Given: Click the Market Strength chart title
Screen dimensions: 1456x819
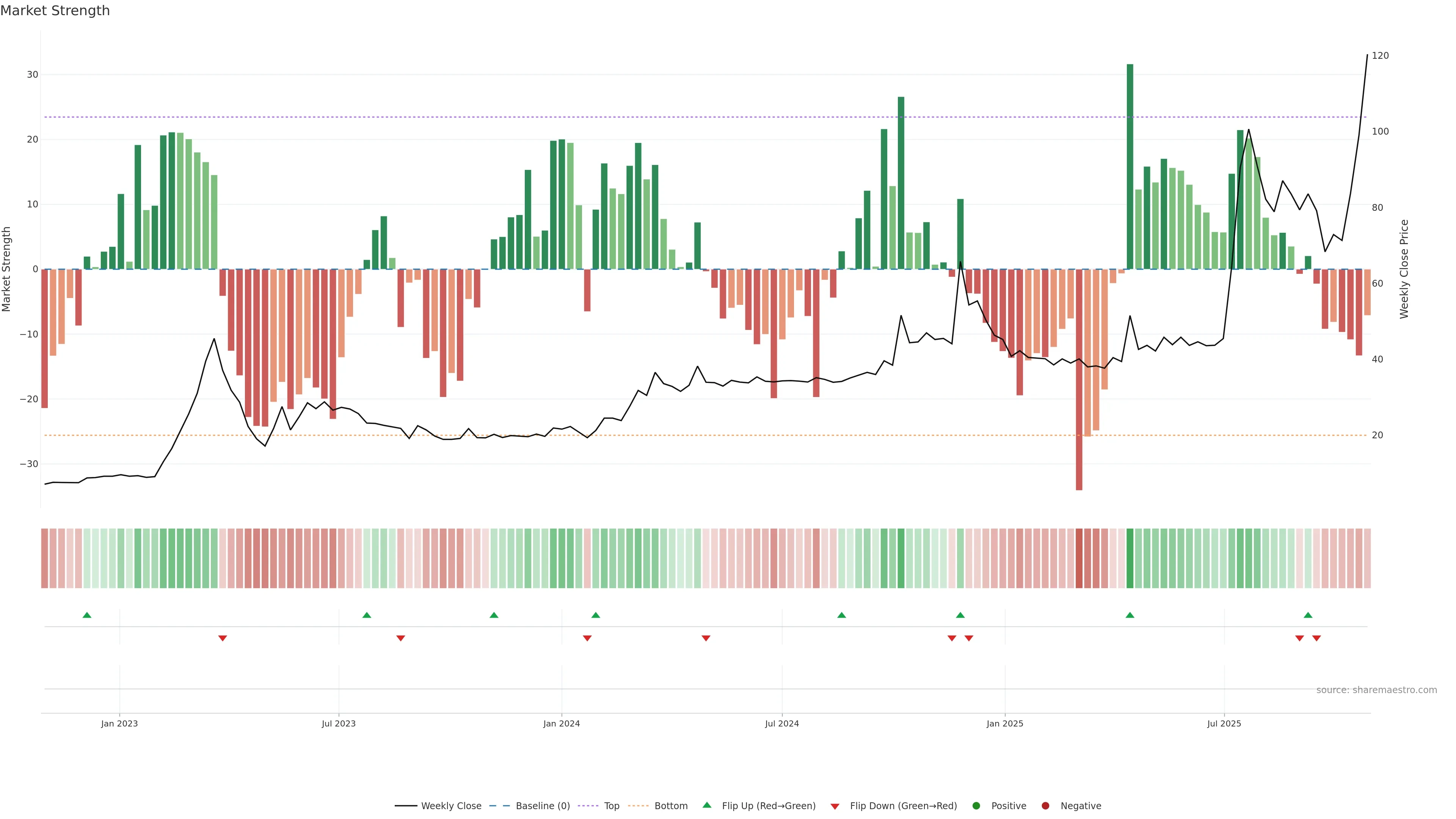Looking at the screenshot, I should 55,11.
